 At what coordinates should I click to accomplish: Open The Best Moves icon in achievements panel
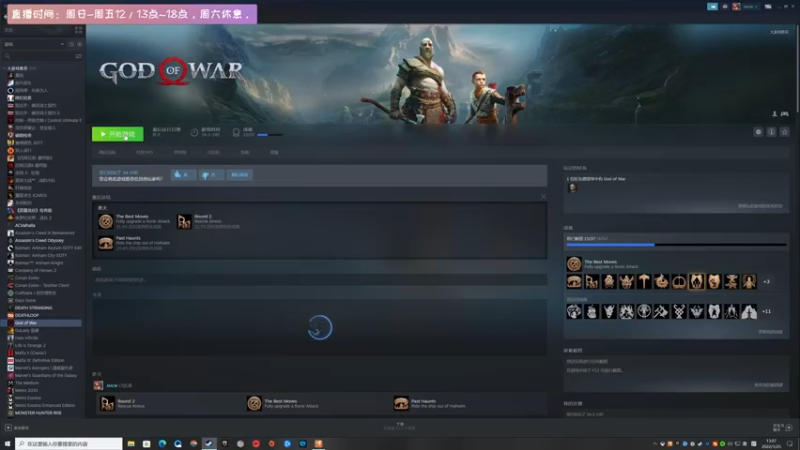tap(574, 264)
